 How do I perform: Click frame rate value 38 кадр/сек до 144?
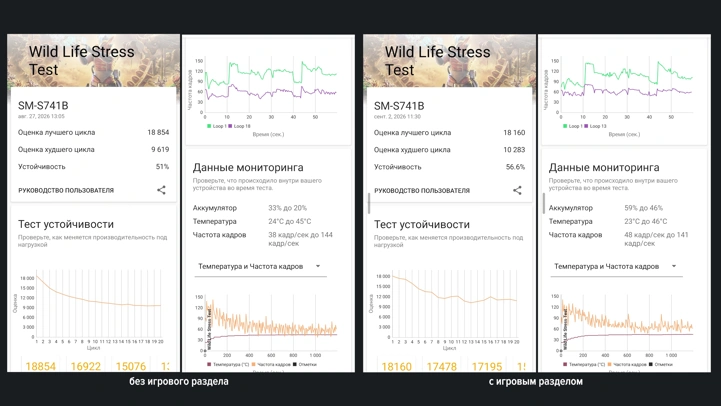pyautogui.click(x=300, y=239)
